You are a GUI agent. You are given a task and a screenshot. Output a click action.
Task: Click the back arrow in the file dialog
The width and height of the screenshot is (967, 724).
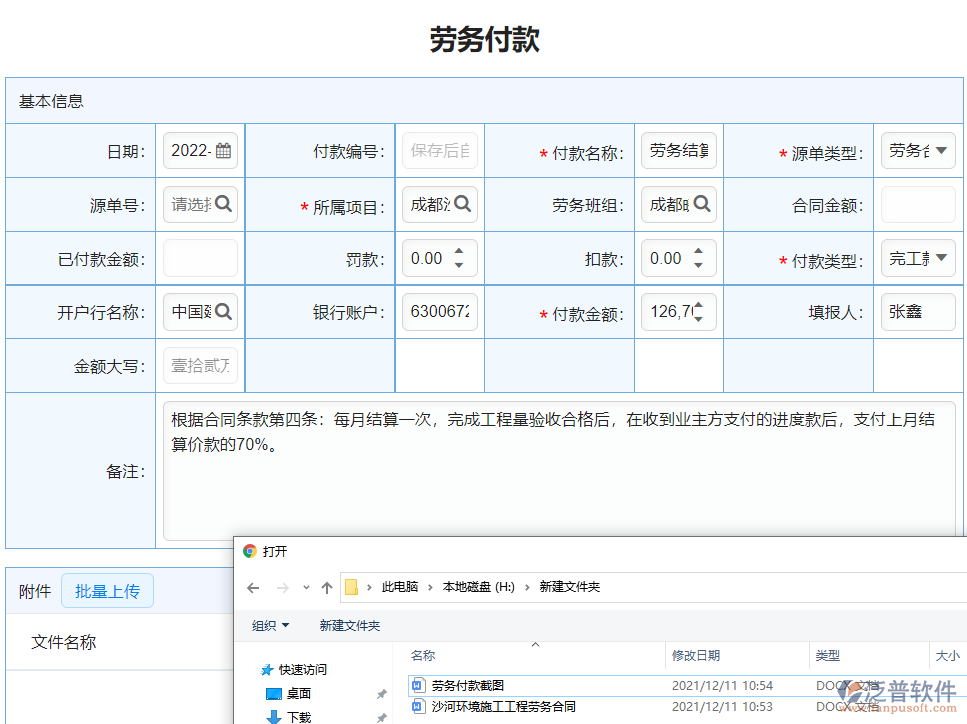click(x=252, y=587)
